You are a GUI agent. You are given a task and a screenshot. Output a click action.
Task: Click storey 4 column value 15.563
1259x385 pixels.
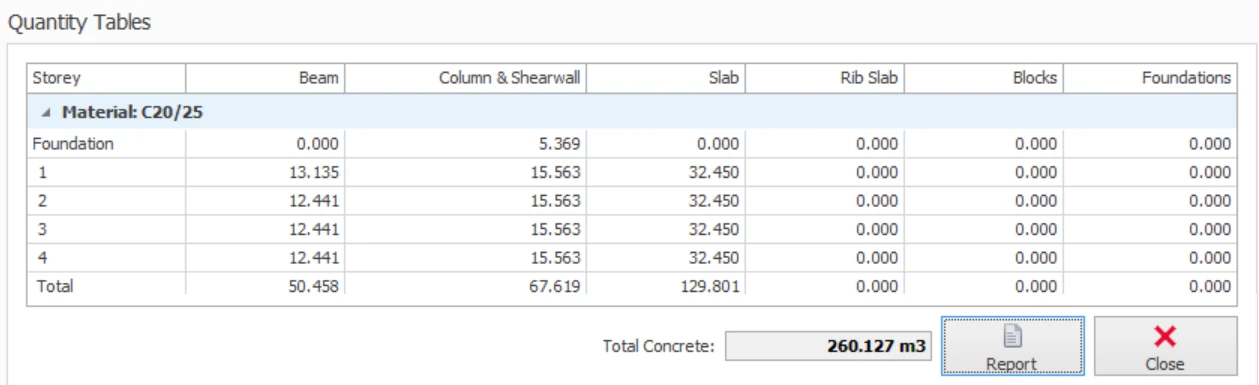(555, 258)
